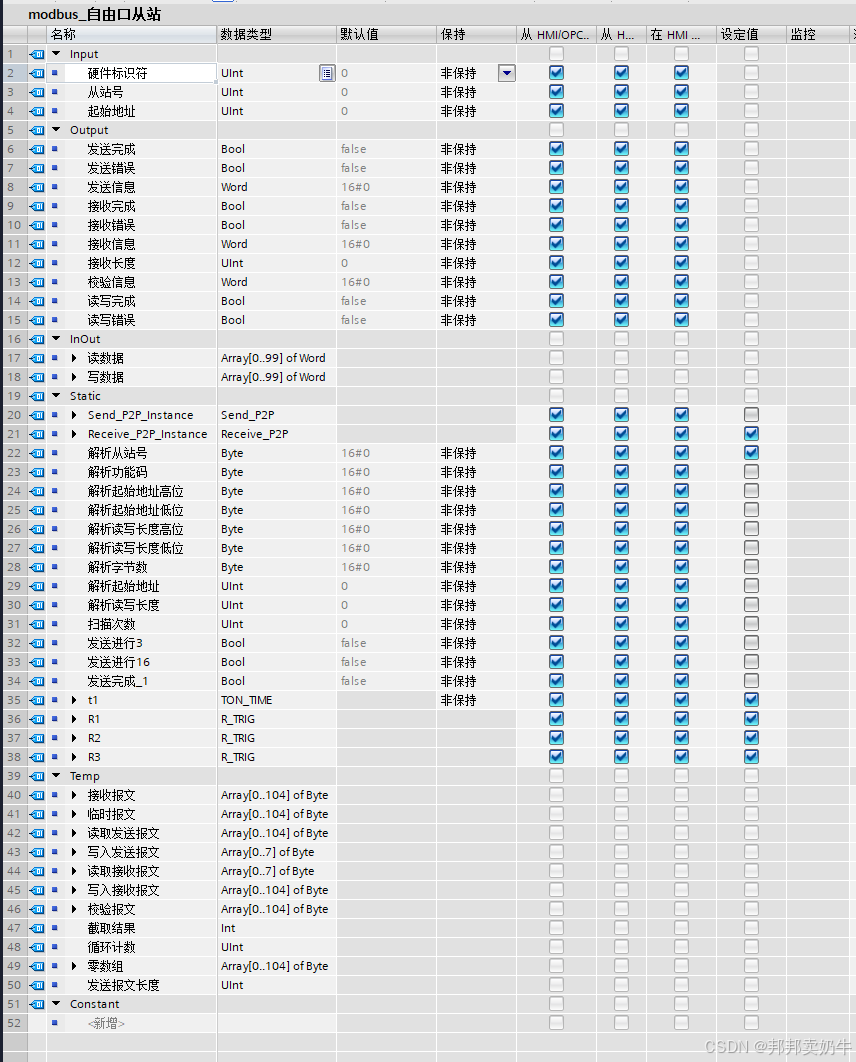Click the 保持 column header
The image size is (856, 1062).
(477, 35)
